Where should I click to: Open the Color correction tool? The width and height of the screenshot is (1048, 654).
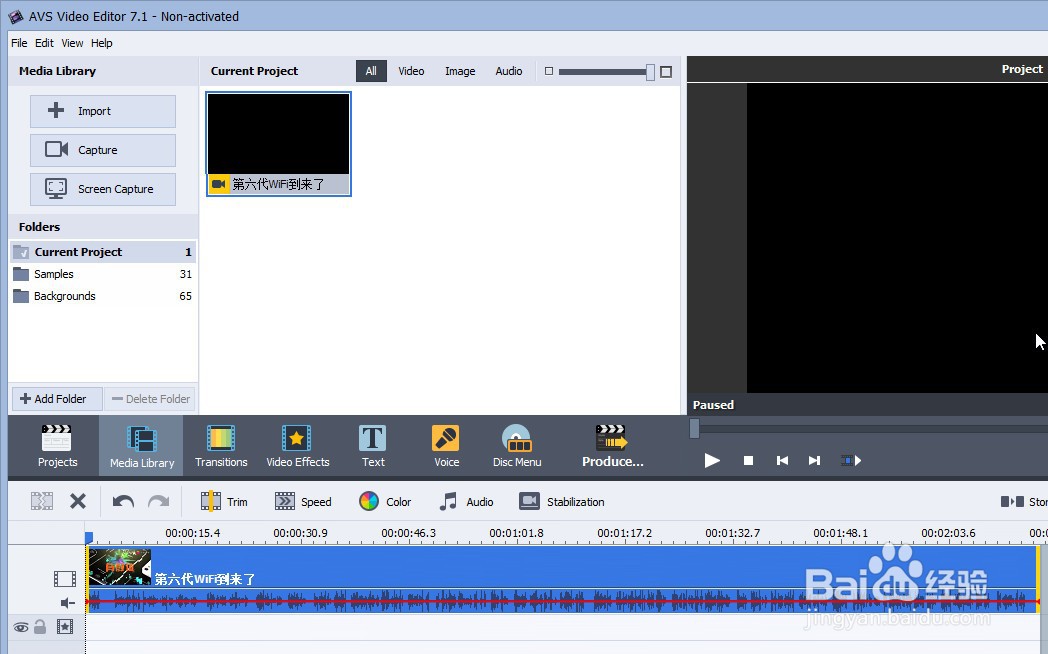pos(386,501)
